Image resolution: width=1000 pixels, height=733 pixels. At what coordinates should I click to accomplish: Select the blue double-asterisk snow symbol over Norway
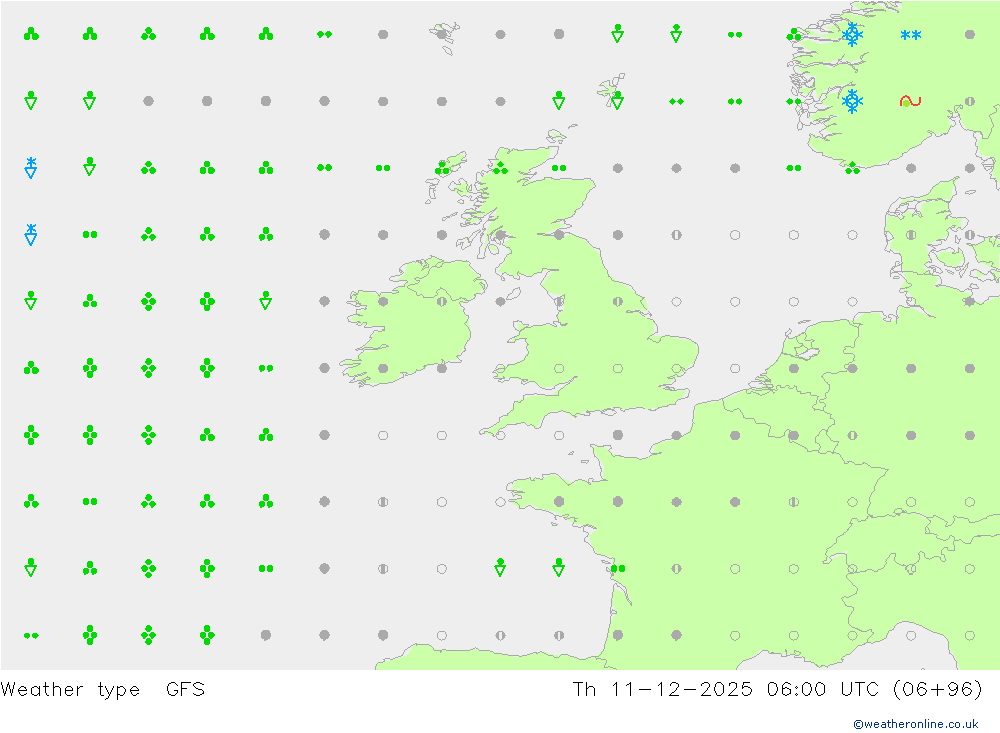coord(910,34)
